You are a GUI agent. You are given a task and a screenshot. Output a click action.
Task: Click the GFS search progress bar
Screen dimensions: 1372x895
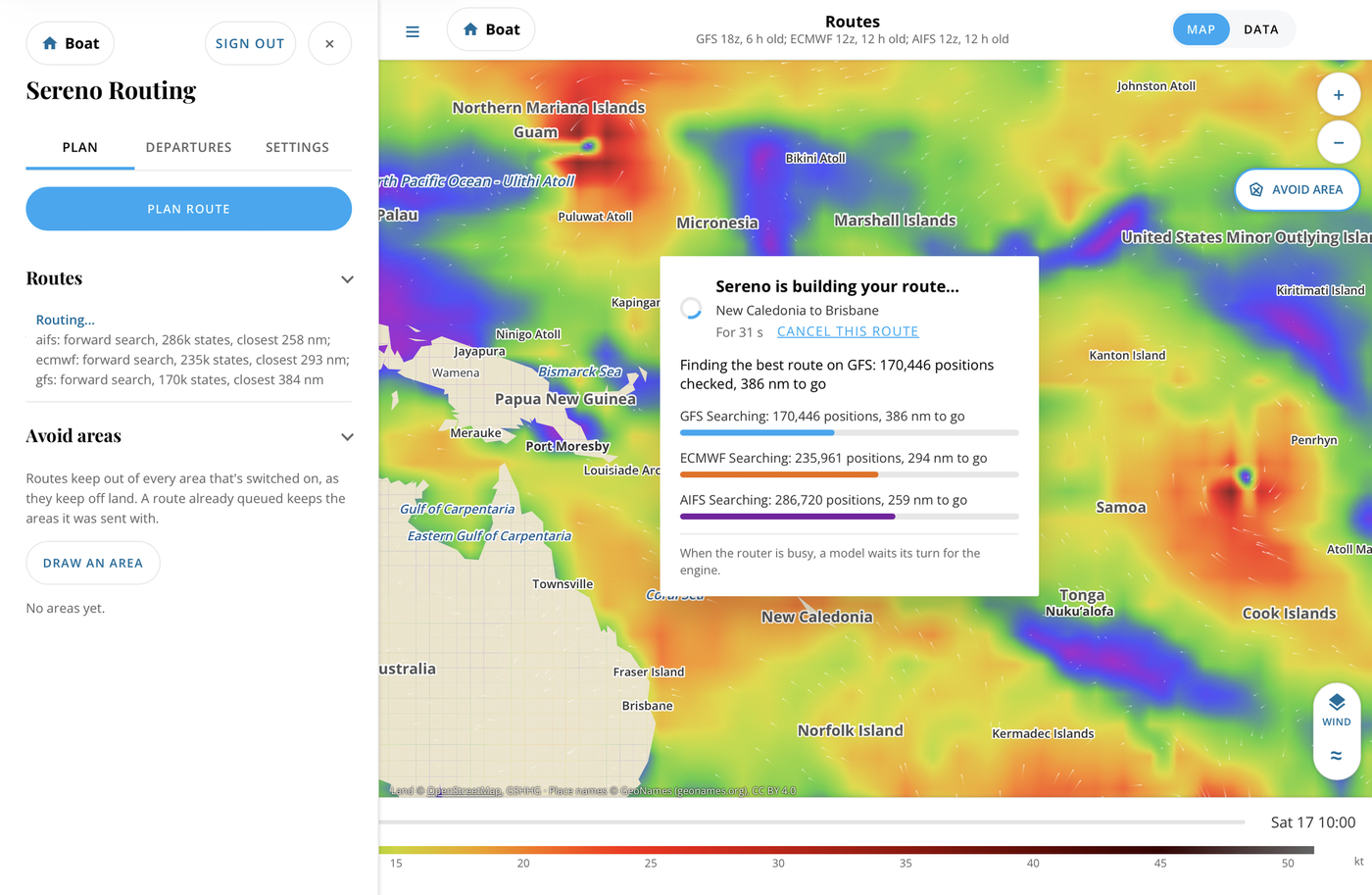coord(850,432)
